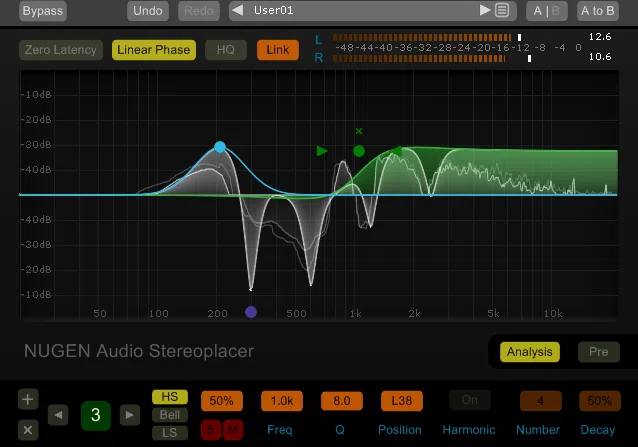
Task: Click NUGEN Audio Stereoplacer title
Action: coord(139,351)
